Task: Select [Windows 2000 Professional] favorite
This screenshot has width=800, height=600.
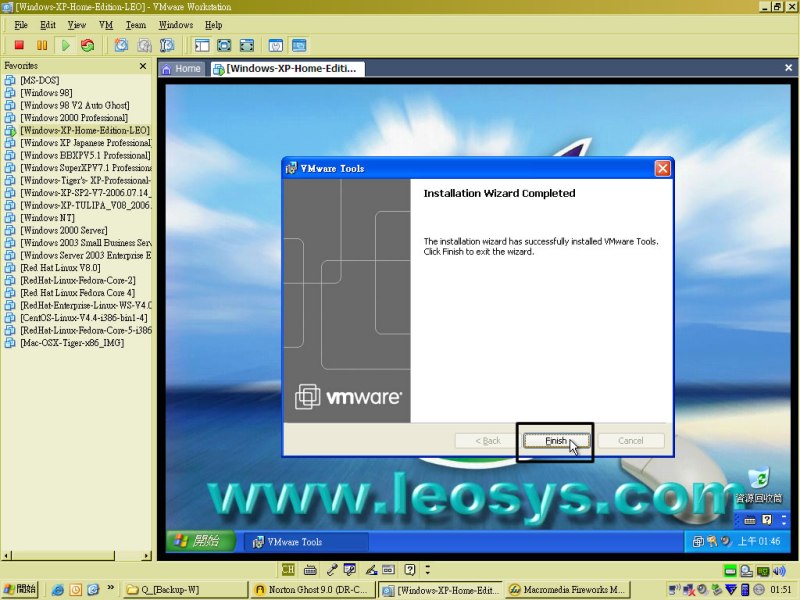Action: [74, 118]
